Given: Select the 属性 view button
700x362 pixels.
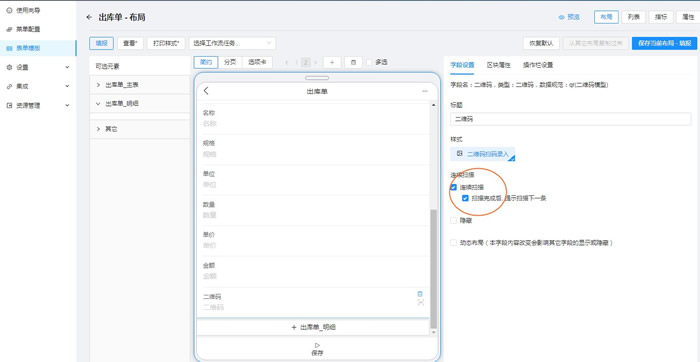Looking at the screenshot, I should pos(688,17).
